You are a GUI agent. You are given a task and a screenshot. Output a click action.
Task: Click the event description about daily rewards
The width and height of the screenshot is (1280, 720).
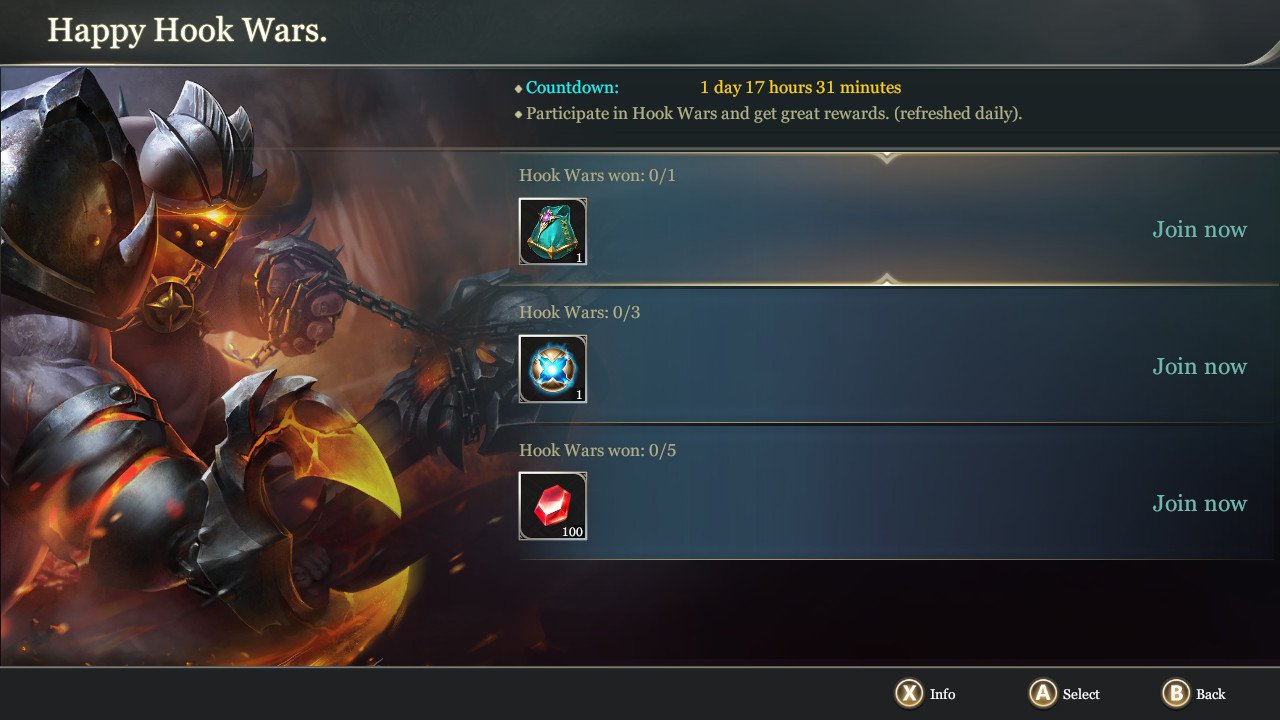pos(774,114)
